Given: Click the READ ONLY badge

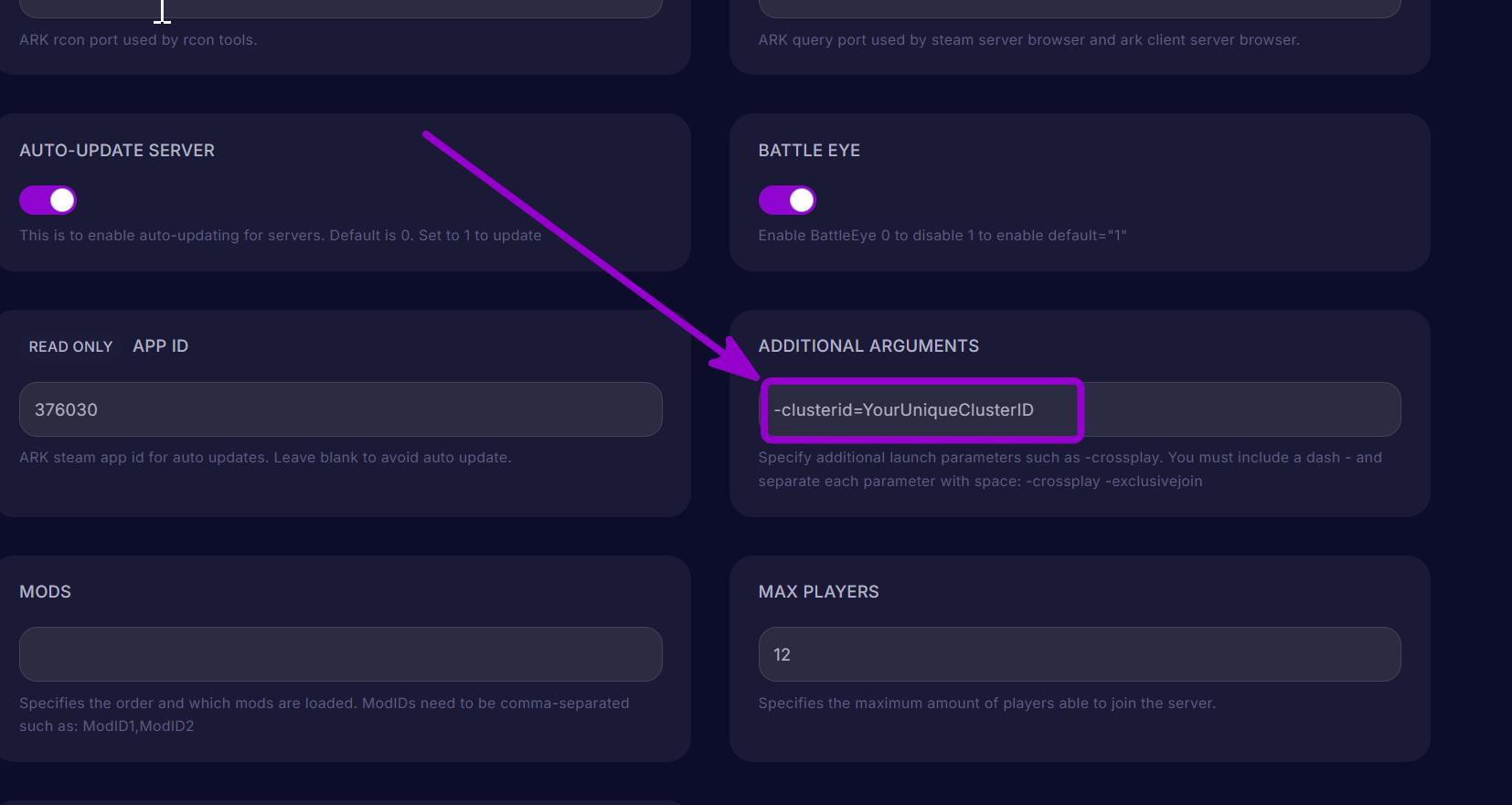Looking at the screenshot, I should coord(70,346).
